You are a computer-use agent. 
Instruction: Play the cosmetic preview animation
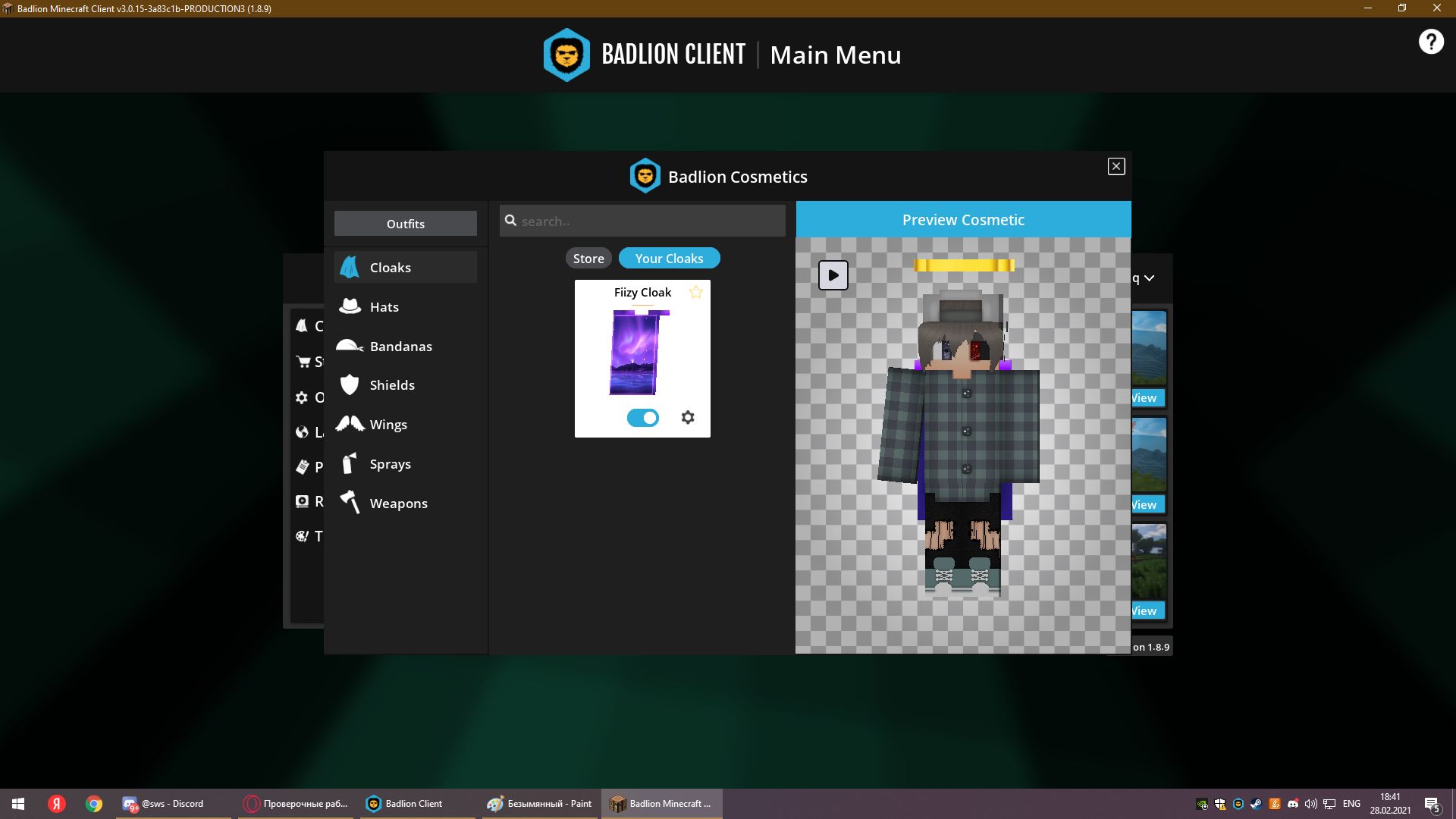coord(833,275)
